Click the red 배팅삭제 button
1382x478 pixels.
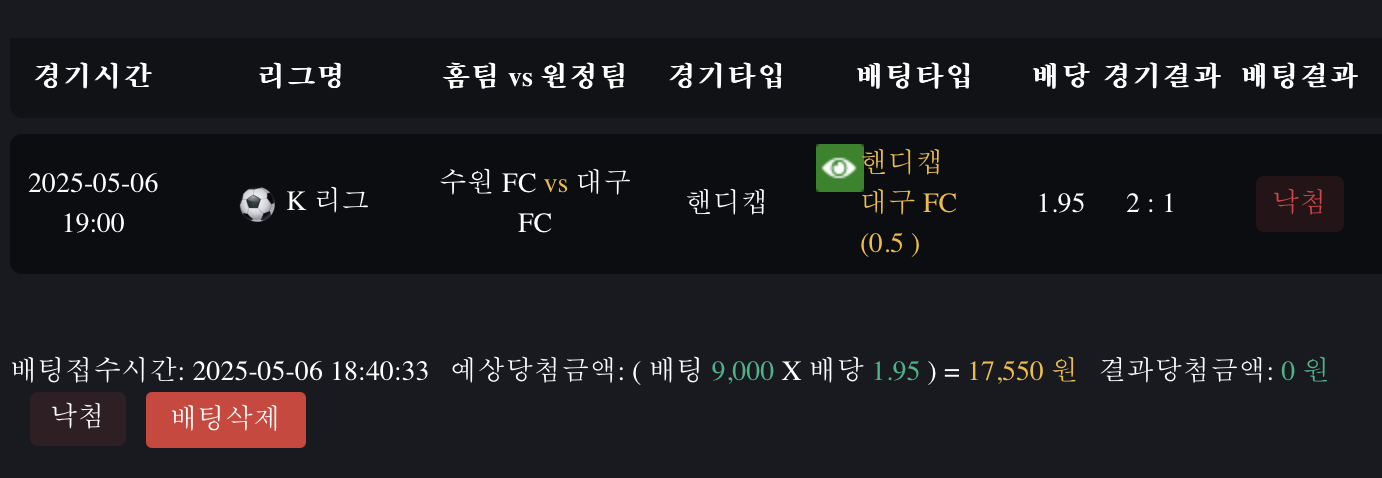(x=226, y=420)
